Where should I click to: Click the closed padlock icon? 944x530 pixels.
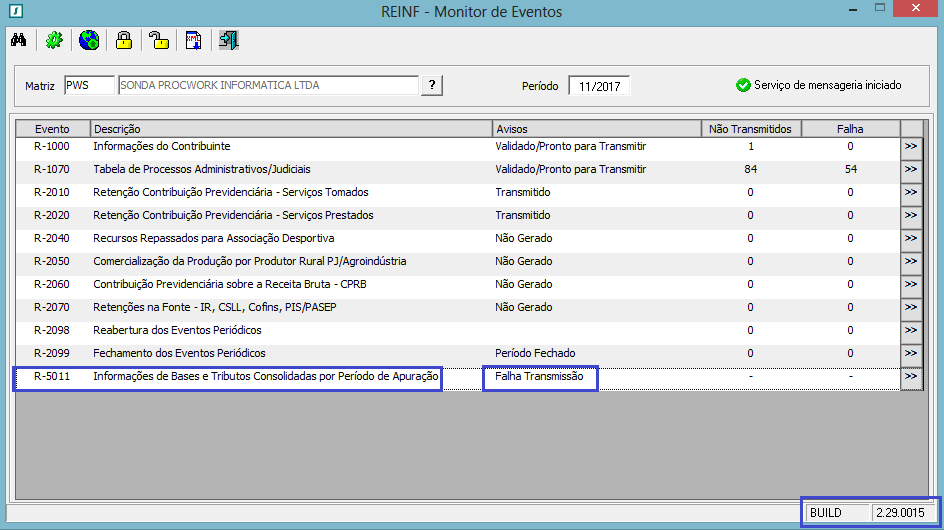pyautogui.click(x=124, y=40)
